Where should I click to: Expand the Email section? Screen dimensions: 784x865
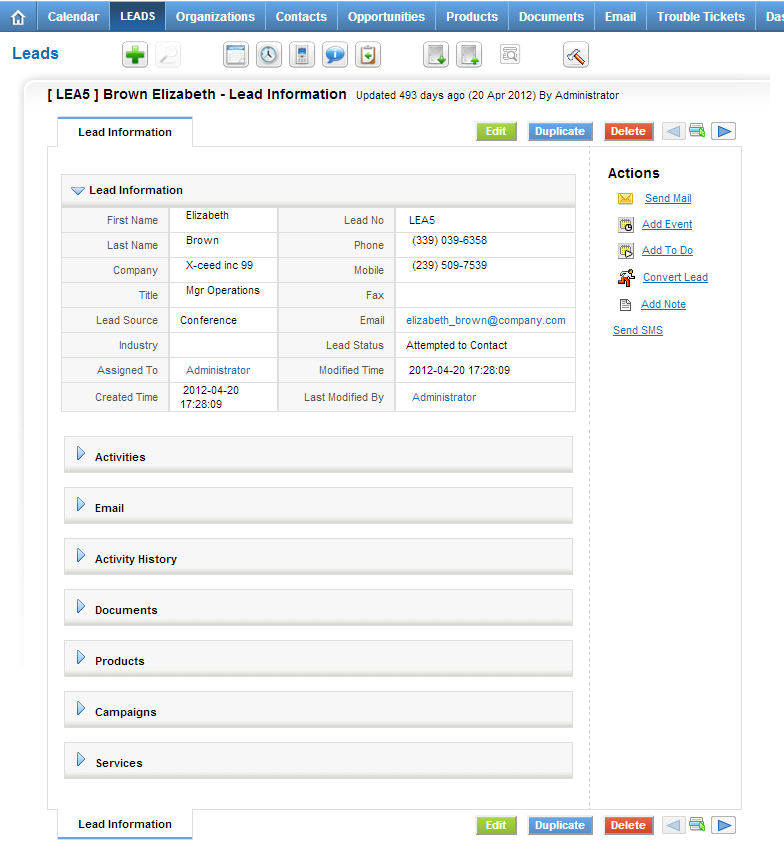(81, 504)
